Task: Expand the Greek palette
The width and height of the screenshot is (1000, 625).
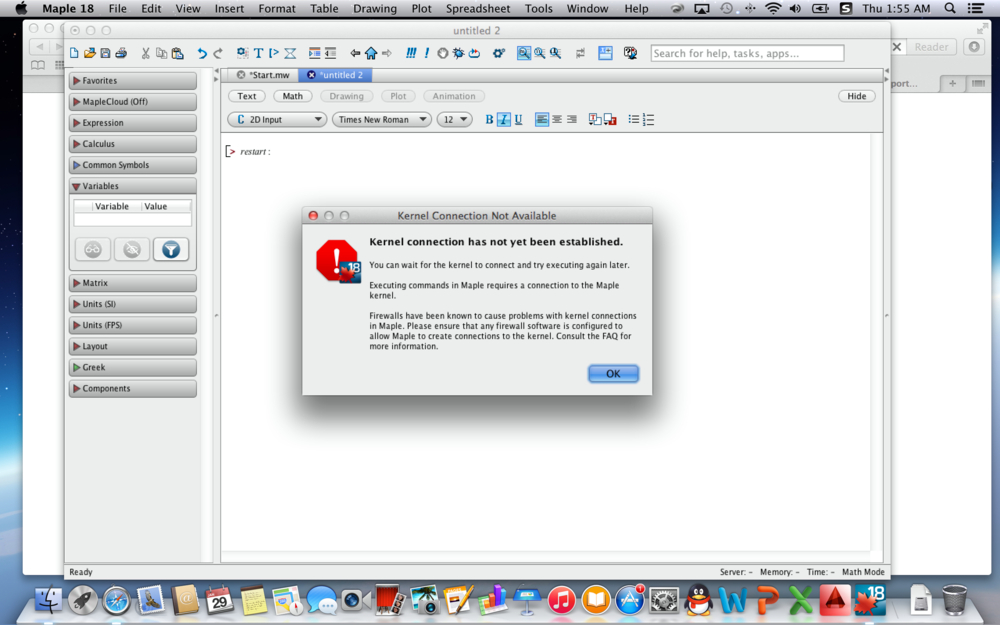Action: pos(133,367)
